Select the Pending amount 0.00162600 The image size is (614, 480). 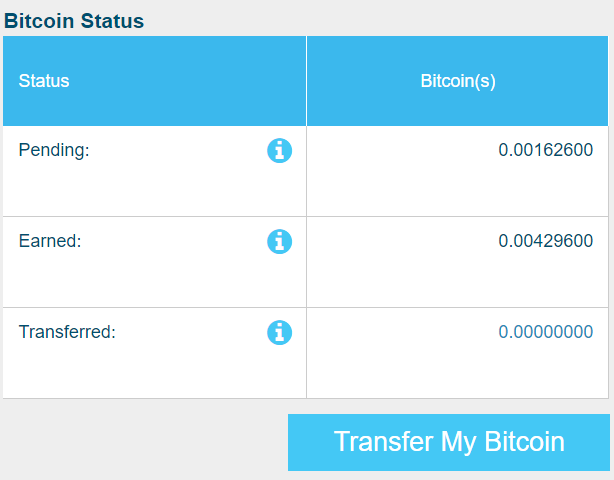click(545, 150)
